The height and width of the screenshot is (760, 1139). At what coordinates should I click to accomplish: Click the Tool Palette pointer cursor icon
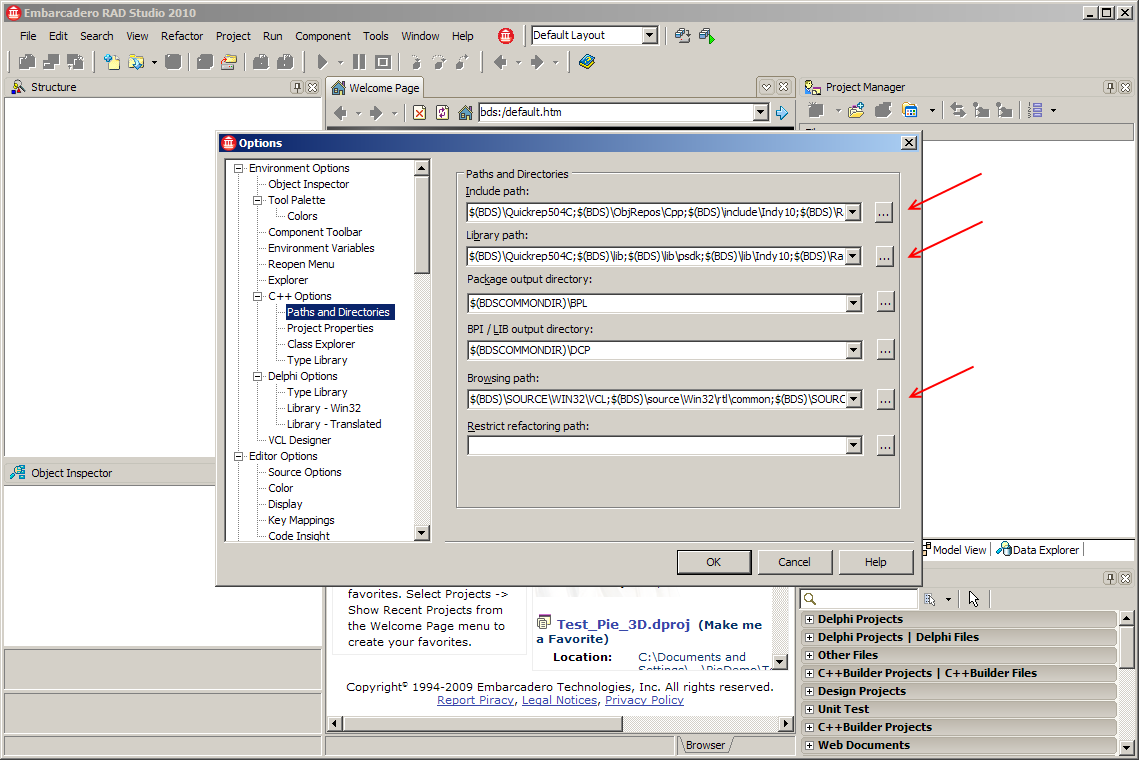pyautogui.click(x=973, y=599)
